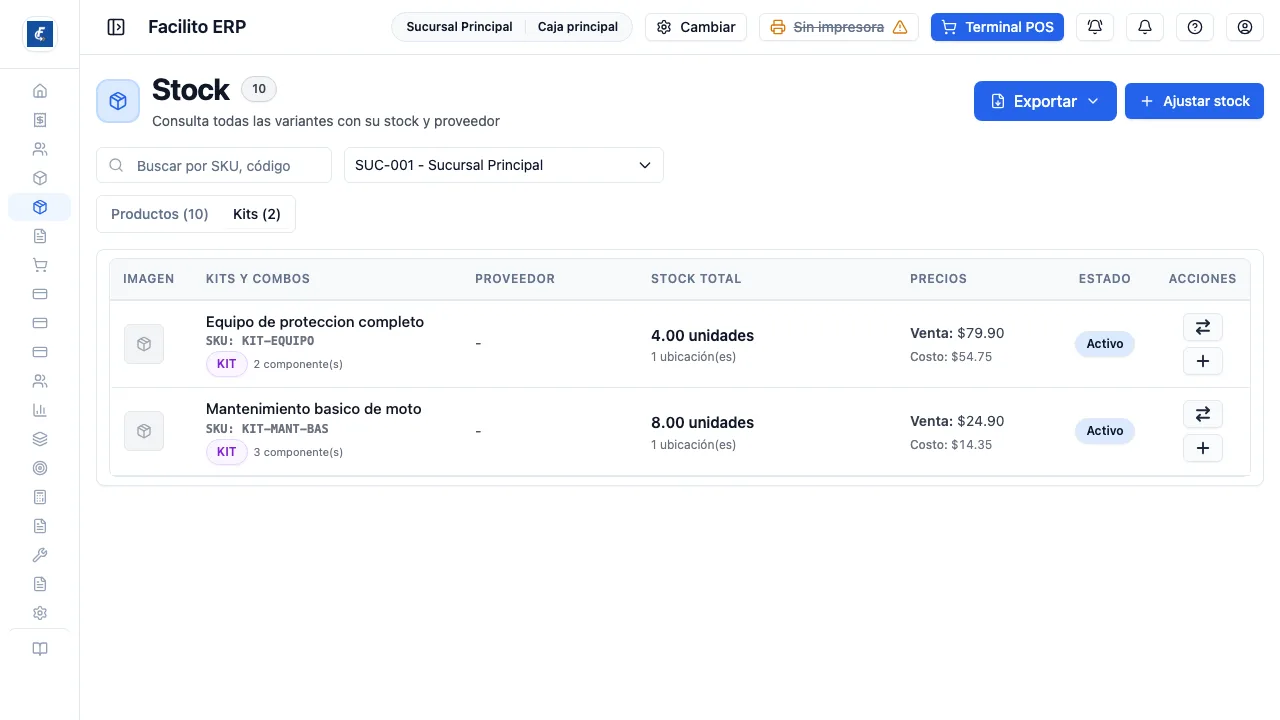Click the SKU: KIT-MANT-BAS text

click(x=267, y=429)
